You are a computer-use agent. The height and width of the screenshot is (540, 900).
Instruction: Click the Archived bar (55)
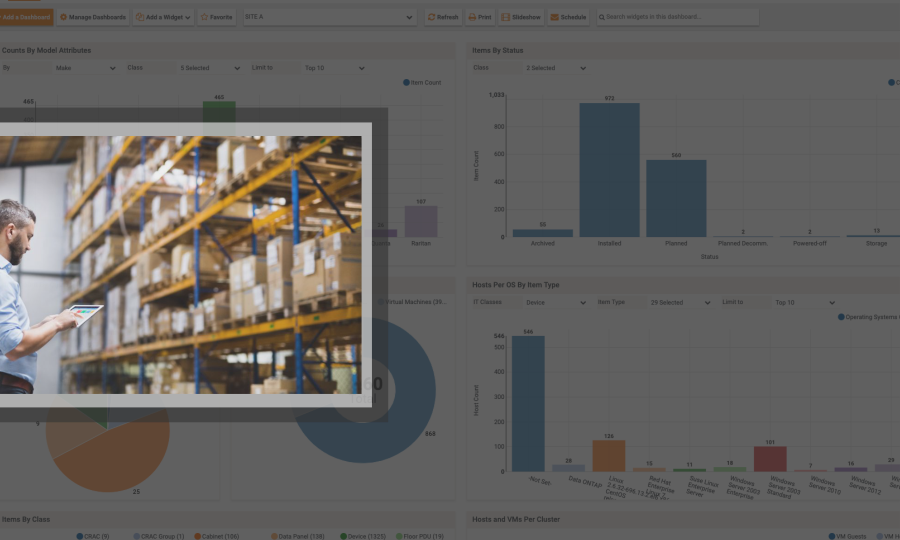pos(542,233)
